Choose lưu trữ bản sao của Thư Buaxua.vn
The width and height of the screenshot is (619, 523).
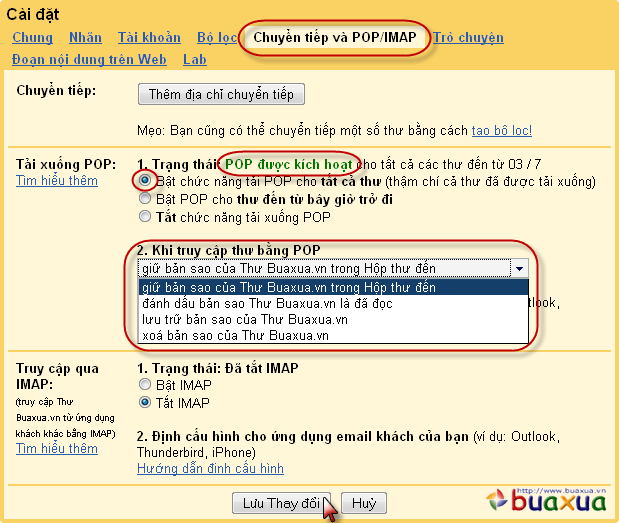coord(333,319)
